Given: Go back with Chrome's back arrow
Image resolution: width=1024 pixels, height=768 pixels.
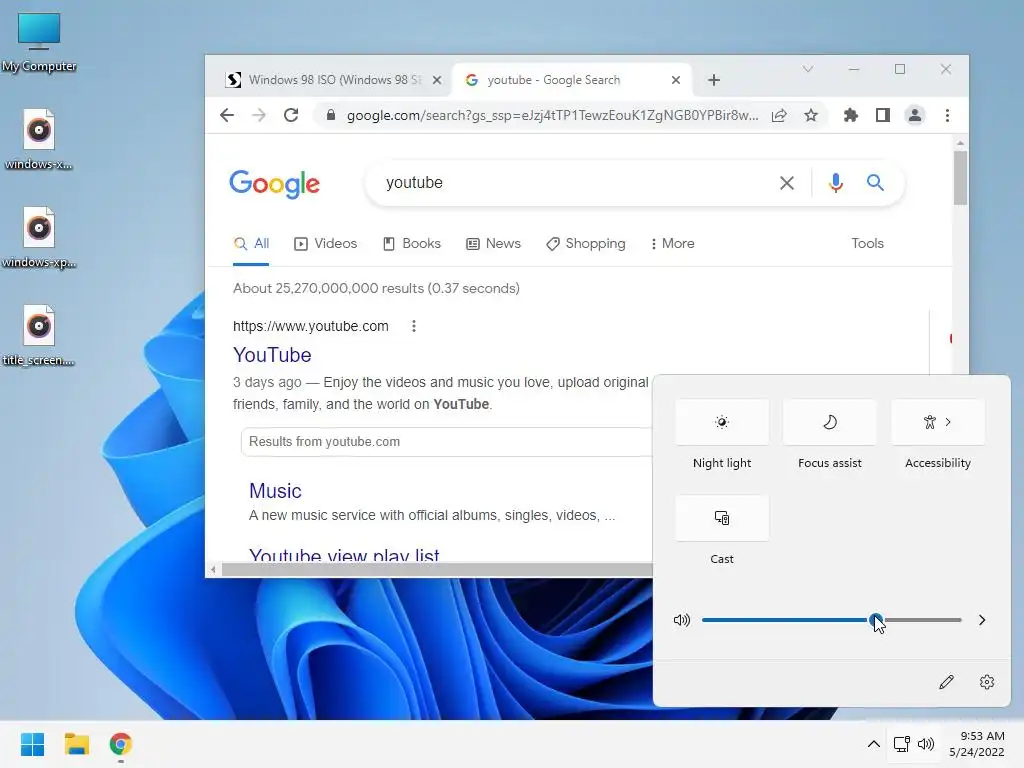Looking at the screenshot, I should pyautogui.click(x=227, y=116).
